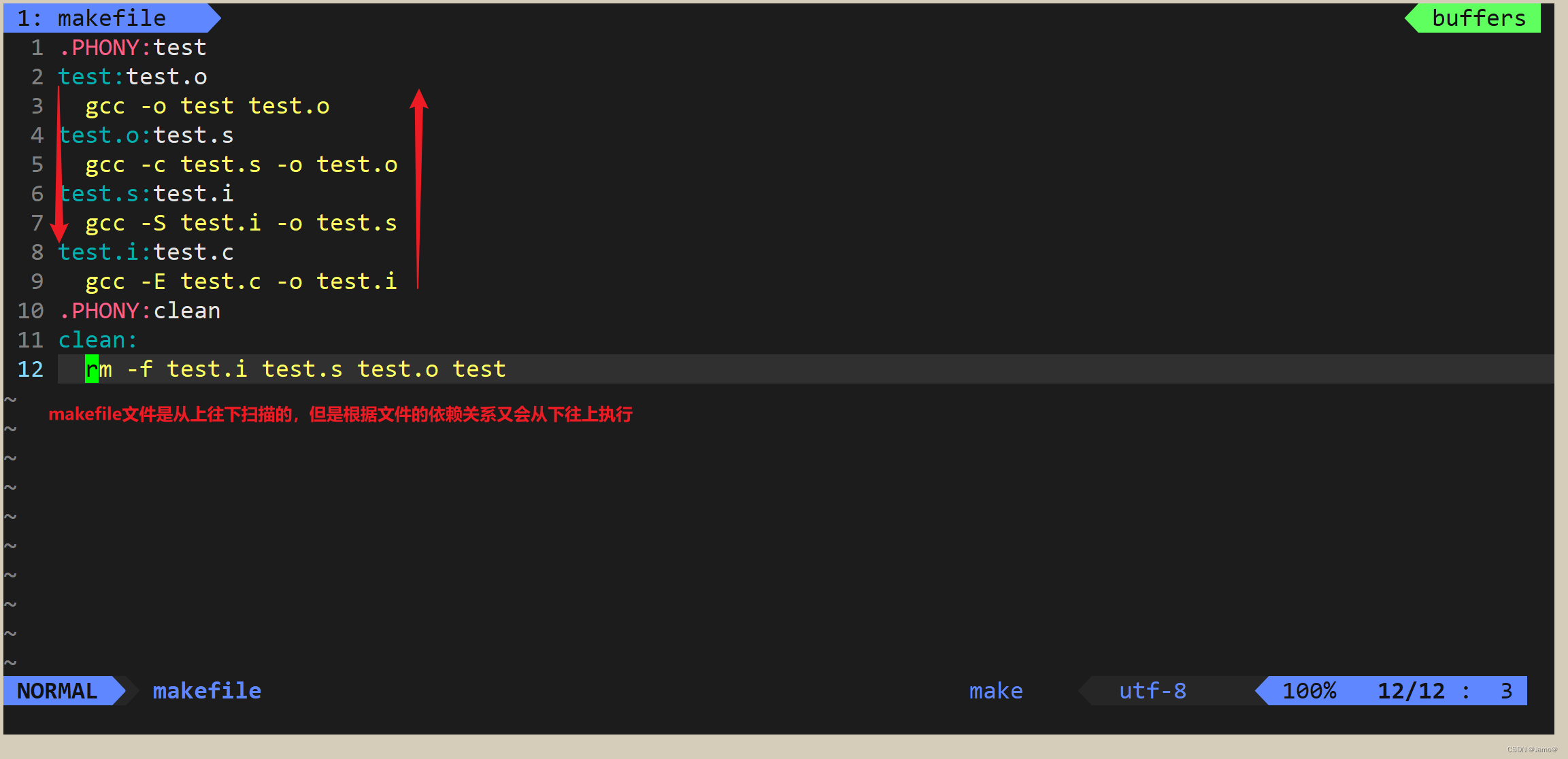Screen dimensions: 1568x759
Task: Click the '100%' position indicator
Action: point(1309,691)
